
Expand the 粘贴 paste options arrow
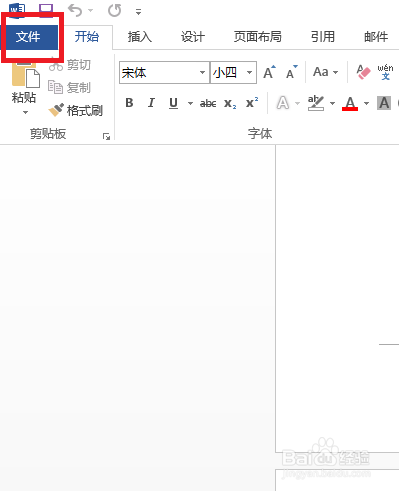(x=25, y=112)
